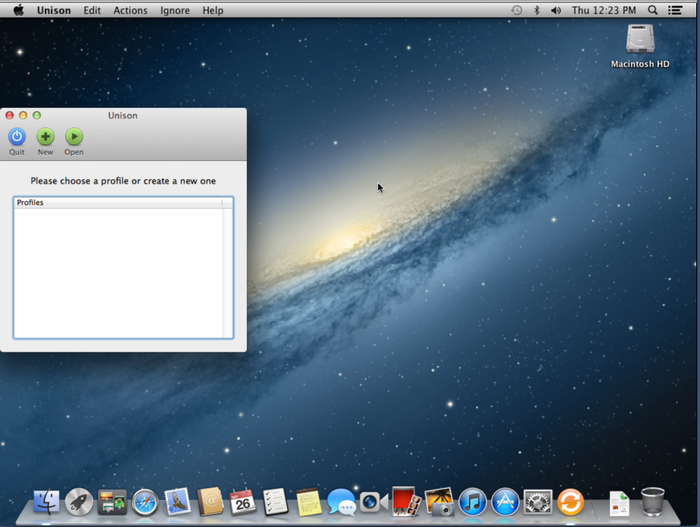Create a new profile with New button
The width and height of the screenshot is (700, 527).
point(45,137)
